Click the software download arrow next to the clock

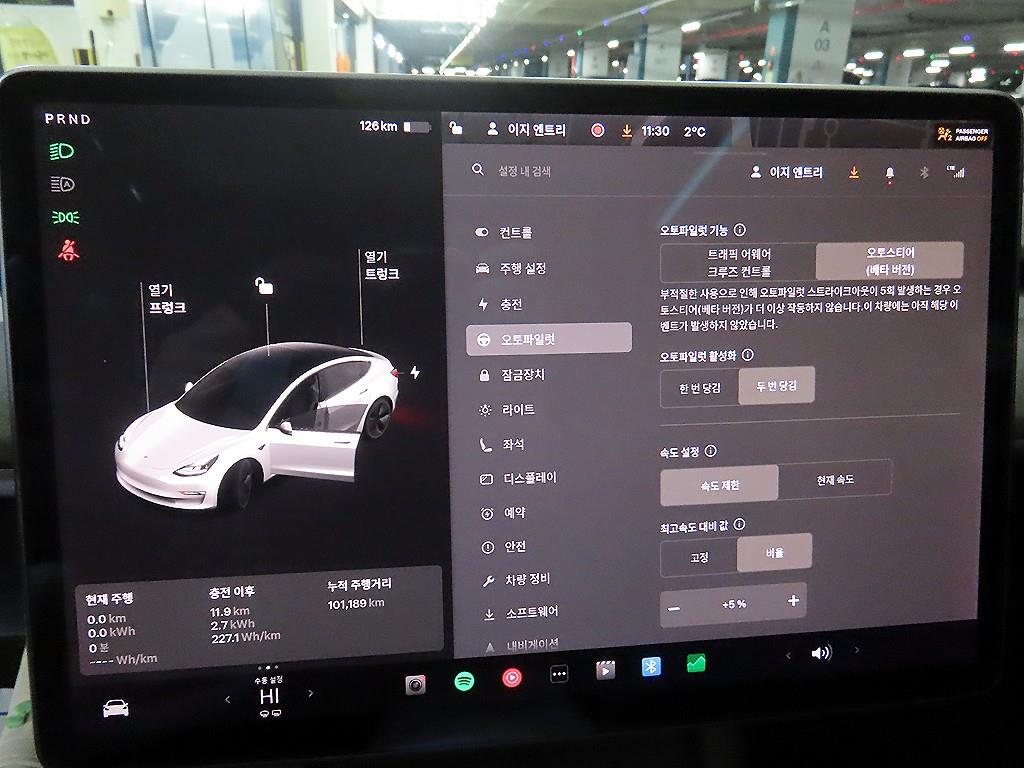tap(853, 172)
